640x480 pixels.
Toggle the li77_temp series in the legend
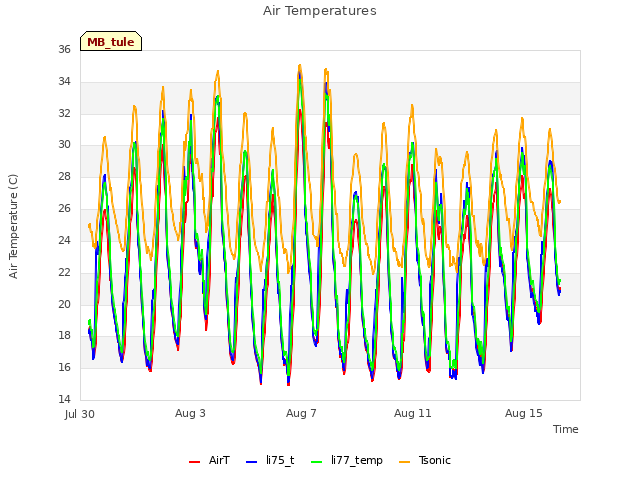[x=347, y=460]
